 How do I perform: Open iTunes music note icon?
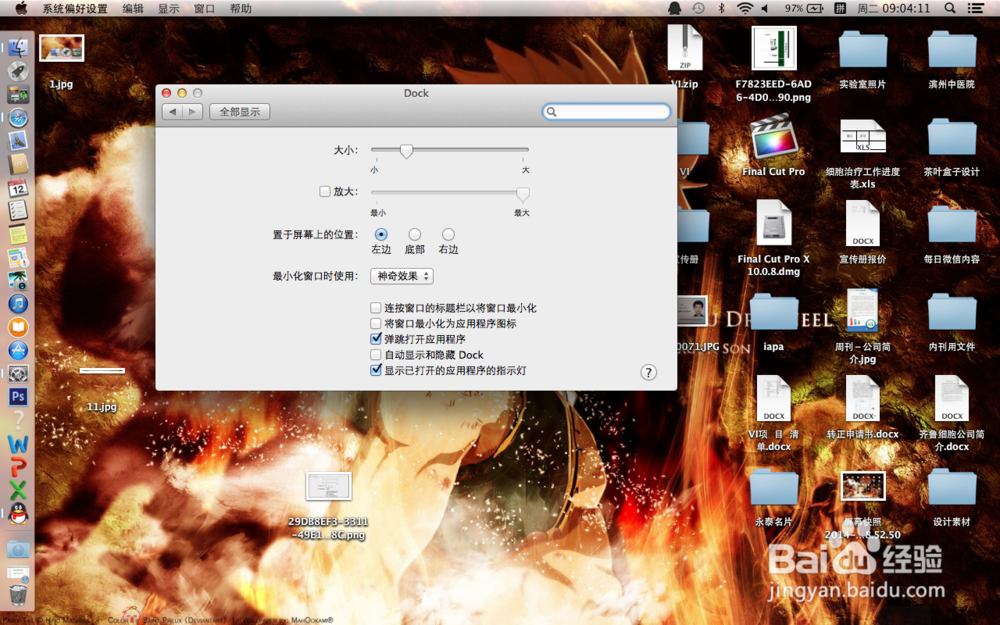pyautogui.click(x=18, y=304)
